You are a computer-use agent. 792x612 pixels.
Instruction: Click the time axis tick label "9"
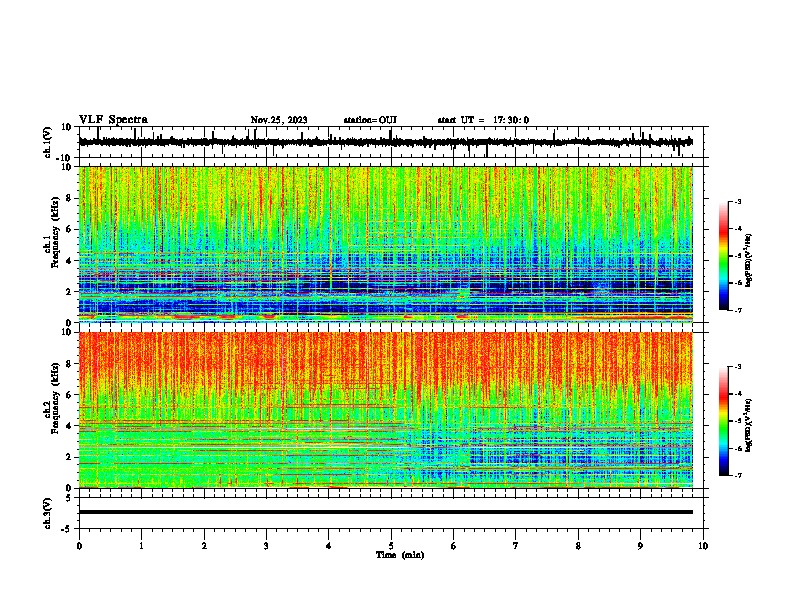pos(640,546)
